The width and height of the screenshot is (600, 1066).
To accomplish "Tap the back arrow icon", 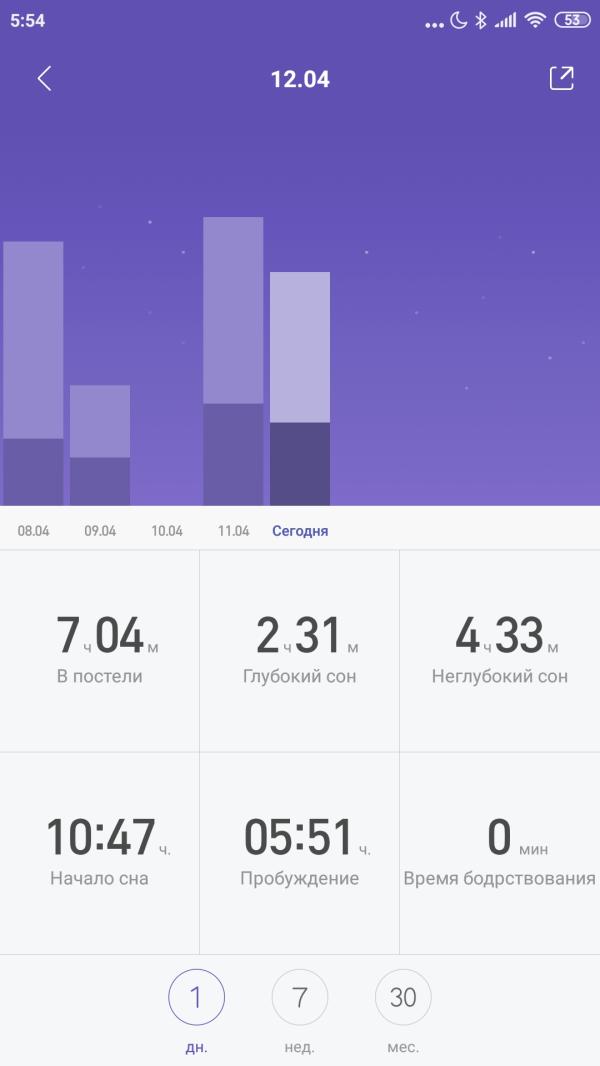I will click(44, 79).
